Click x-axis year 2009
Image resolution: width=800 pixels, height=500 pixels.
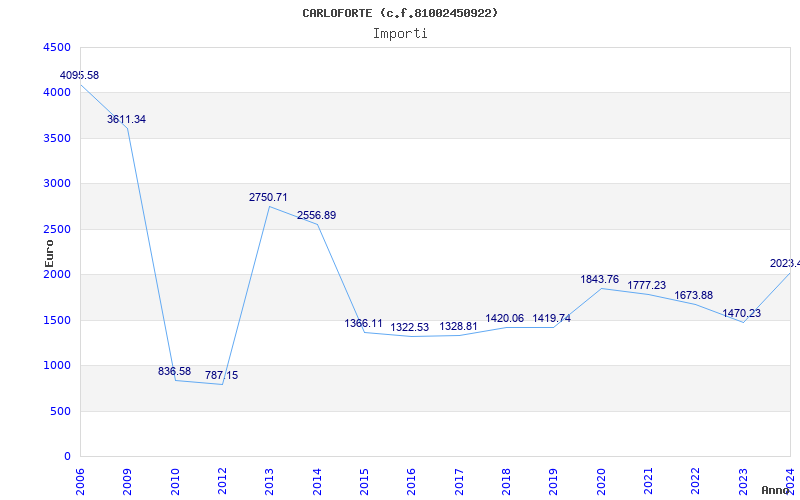pyautogui.click(x=127, y=482)
